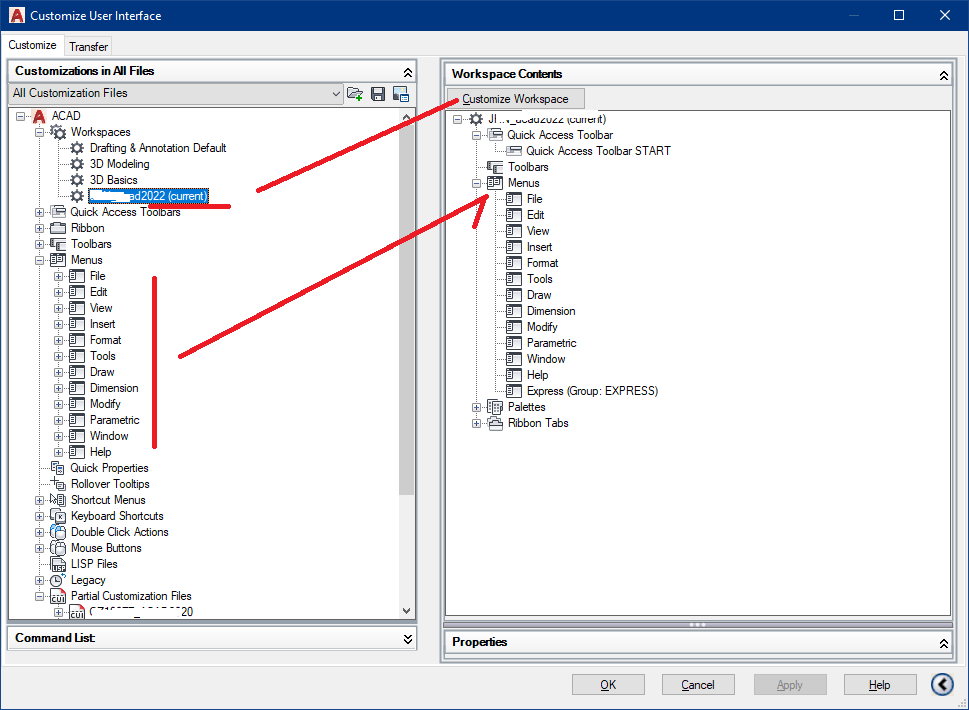This screenshot has height=710, width=969.
Task: Click the Help button
Action: 879,684
